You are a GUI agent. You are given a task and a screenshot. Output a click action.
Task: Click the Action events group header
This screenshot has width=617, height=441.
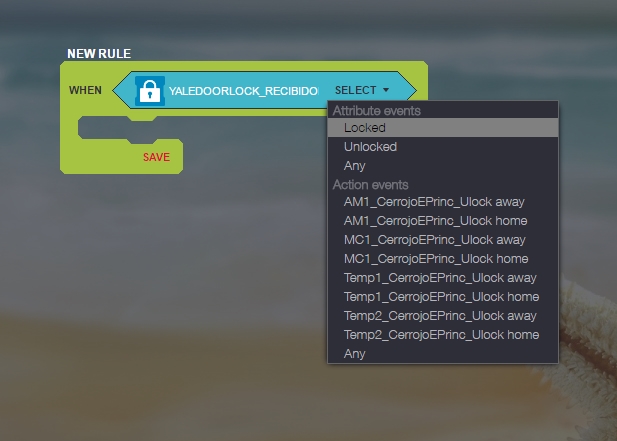point(370,185)
